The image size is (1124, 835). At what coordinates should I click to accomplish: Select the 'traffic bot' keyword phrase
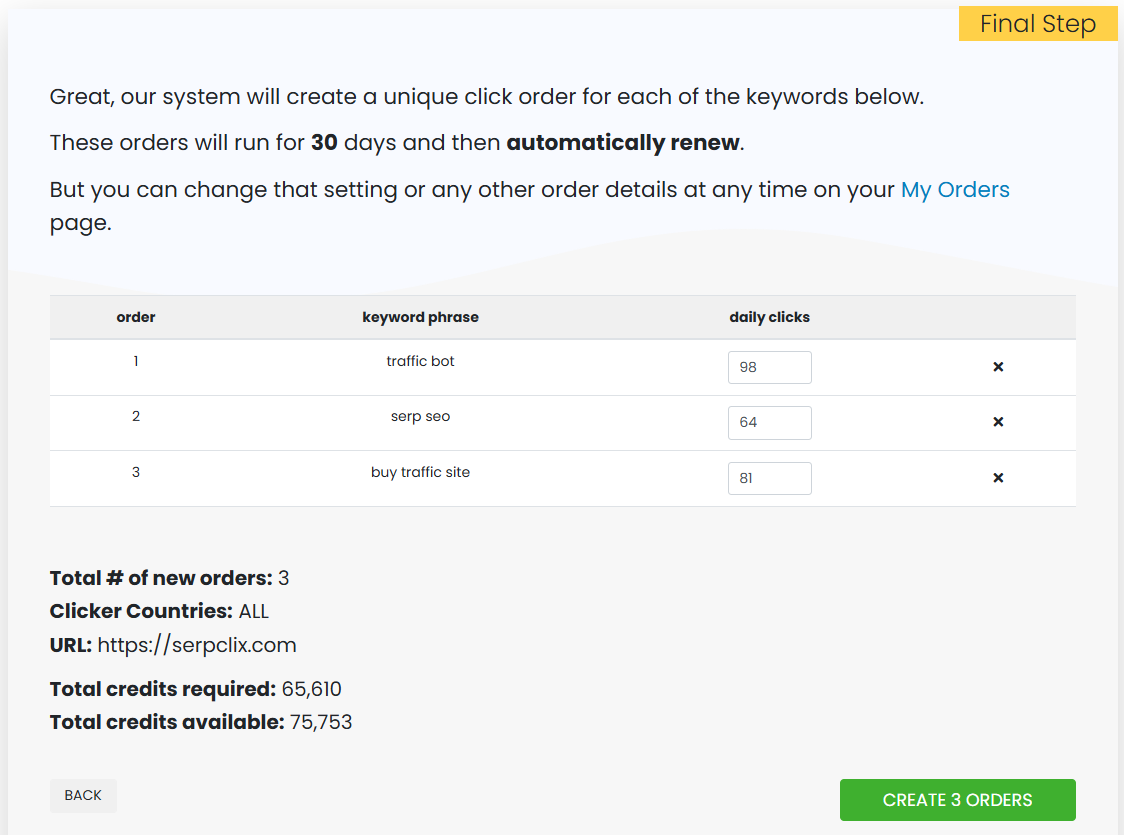click(x=420, y=361)
